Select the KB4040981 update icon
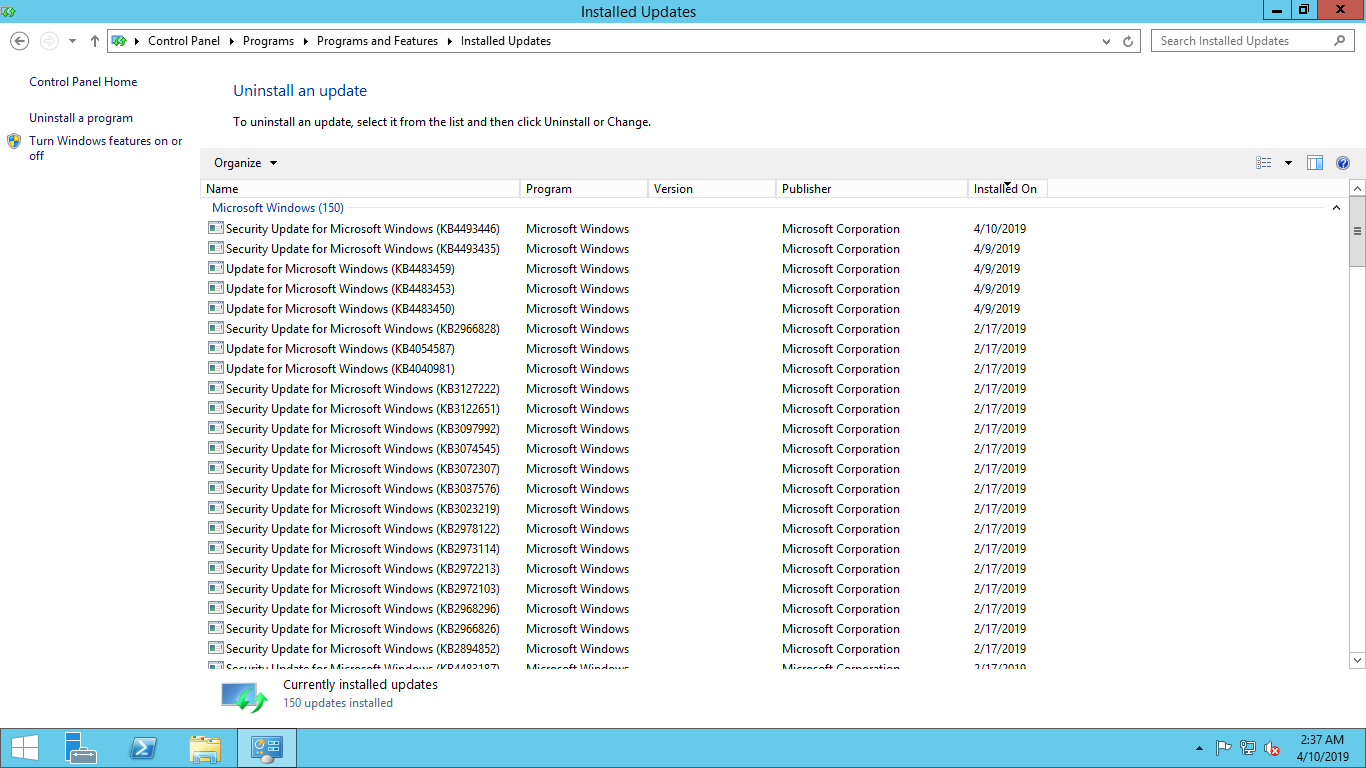1366x768 pixels. coord(215,368)
